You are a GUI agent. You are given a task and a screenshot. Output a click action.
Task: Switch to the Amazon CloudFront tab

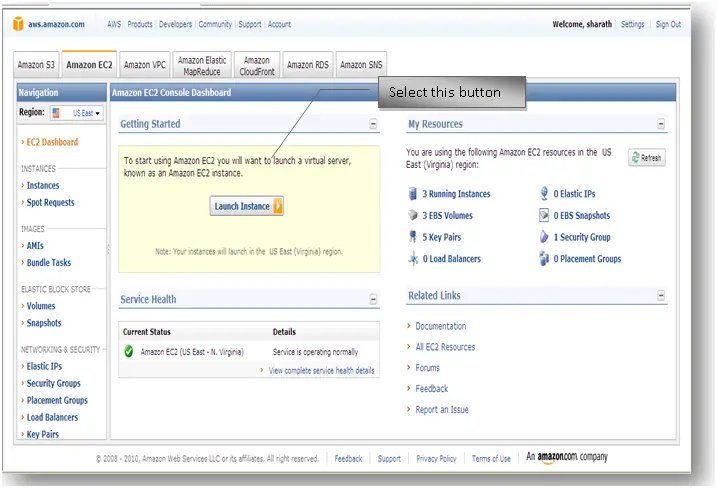click(257, 65)
